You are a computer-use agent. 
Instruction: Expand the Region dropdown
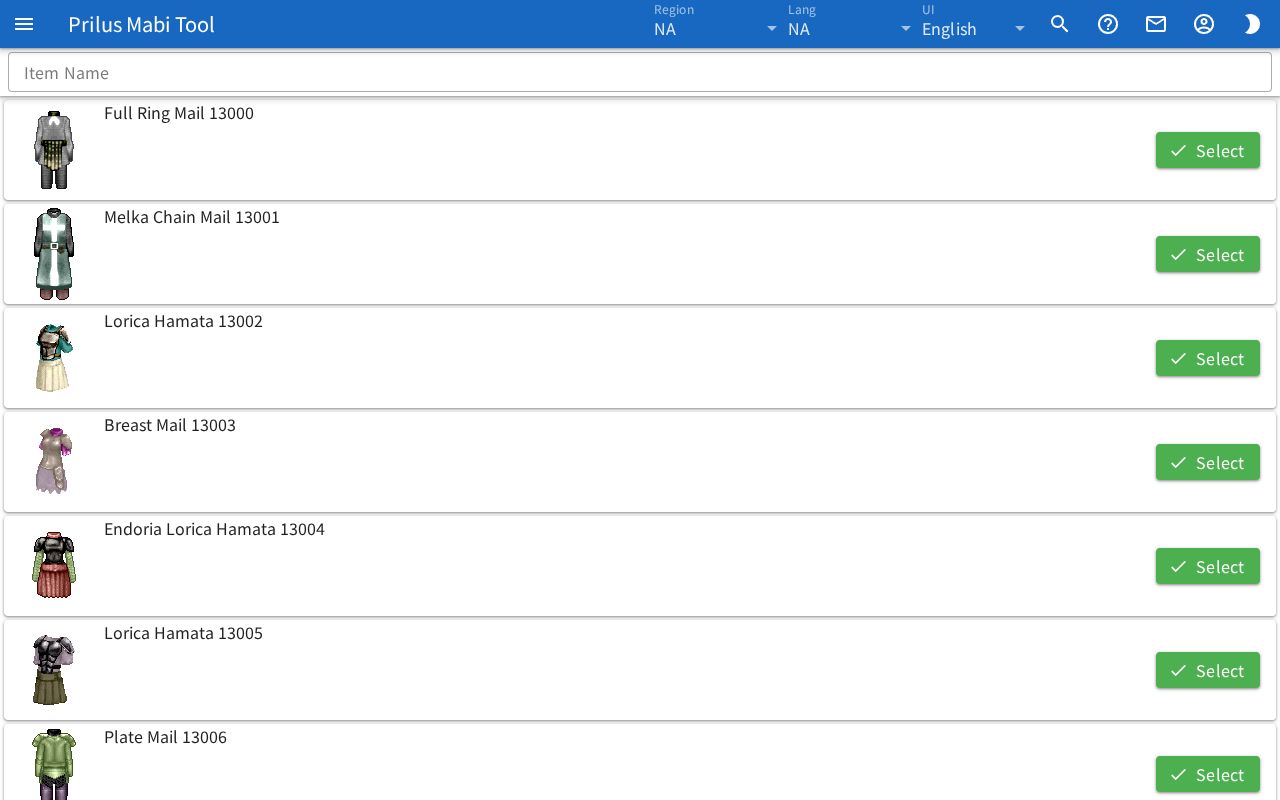pos(716,24)
